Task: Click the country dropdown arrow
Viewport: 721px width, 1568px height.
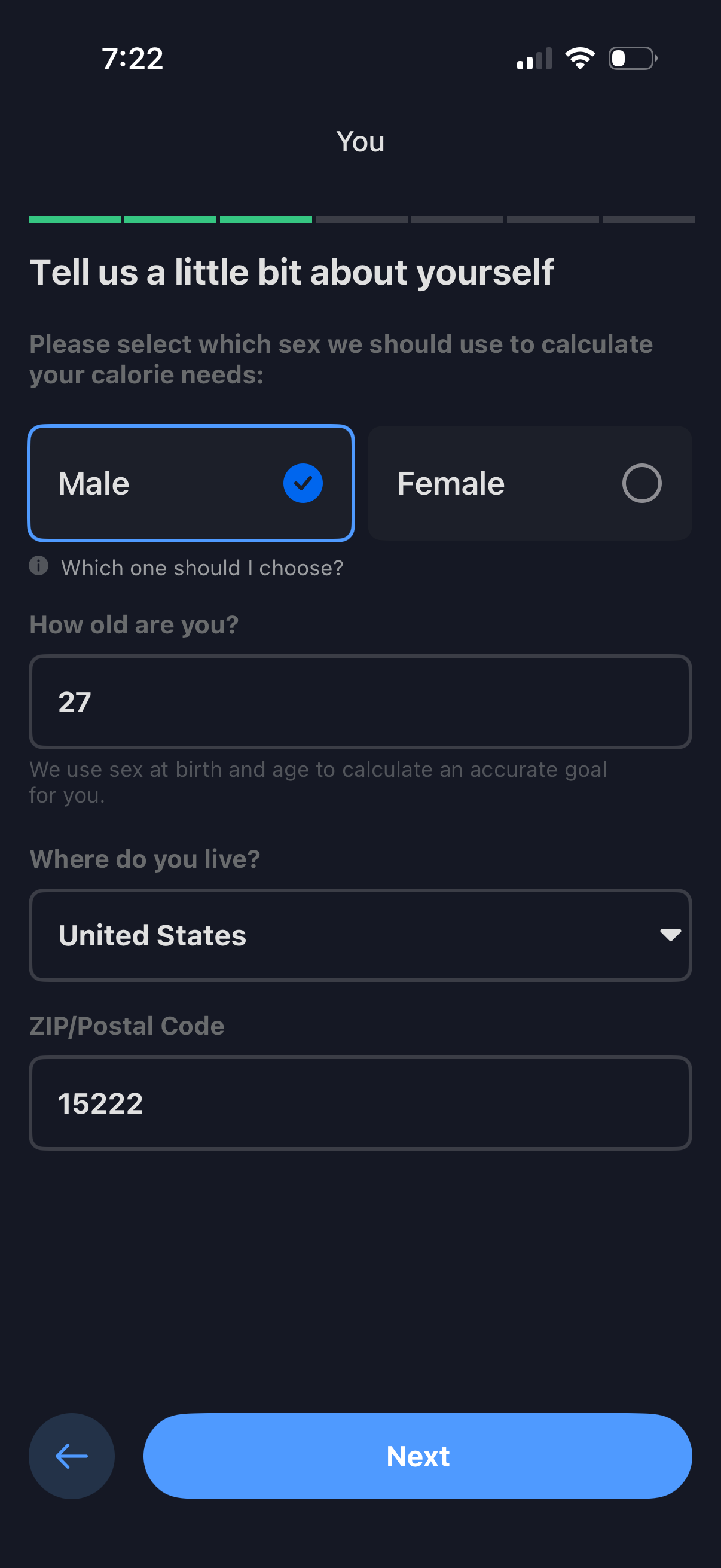Action: point(670,935)
